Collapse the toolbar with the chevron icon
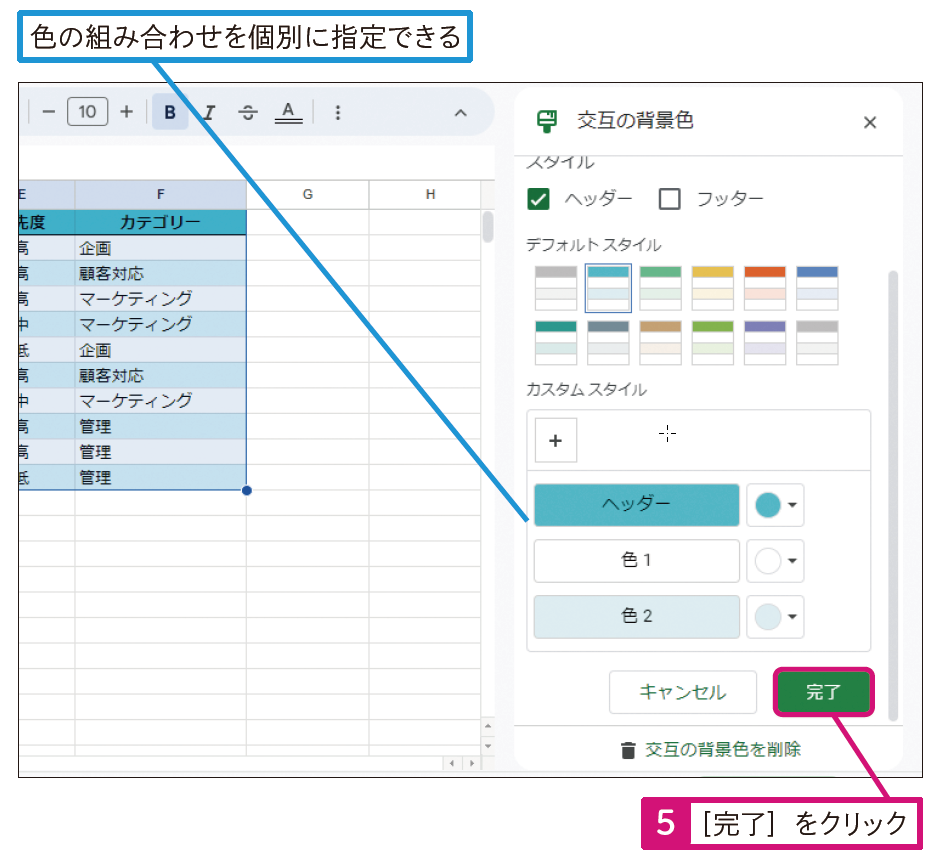Image resolution: width=941 pixels, height=862 pixels. [460, 113]
